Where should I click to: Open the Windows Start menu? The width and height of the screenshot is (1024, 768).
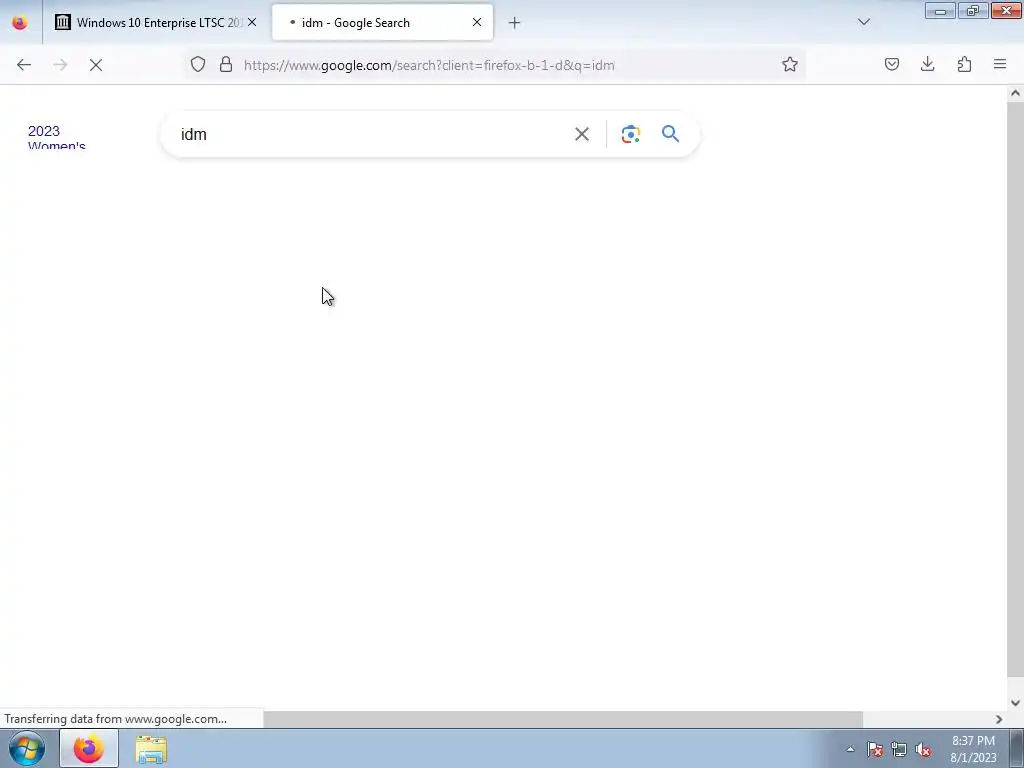click(x=27, y=748)
